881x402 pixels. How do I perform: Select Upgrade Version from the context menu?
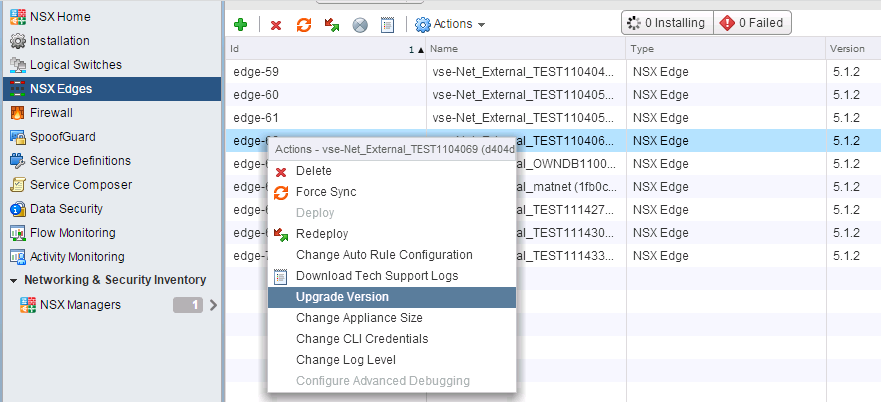392,297
